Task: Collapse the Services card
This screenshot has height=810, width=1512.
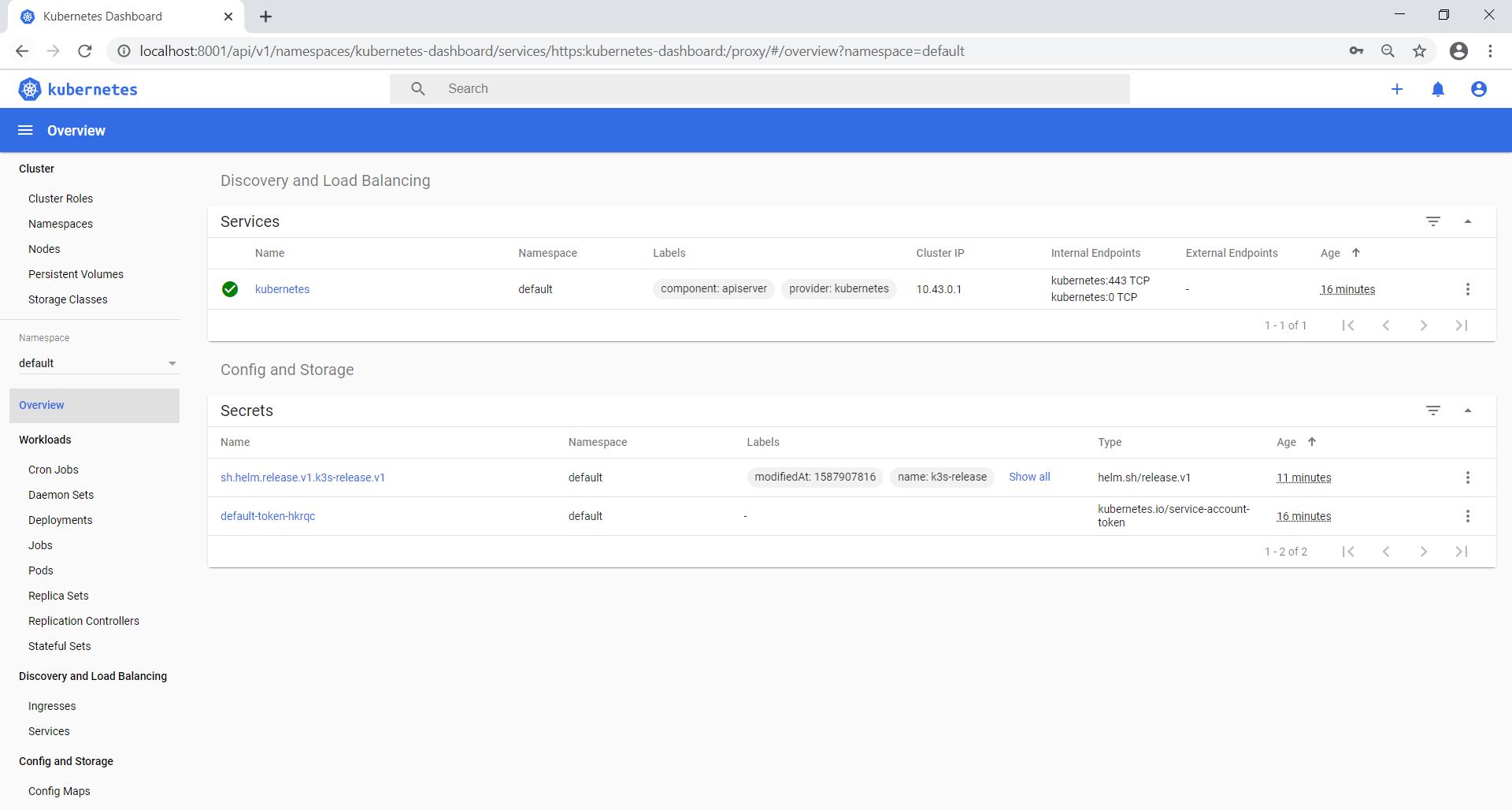Action: 1467,222
